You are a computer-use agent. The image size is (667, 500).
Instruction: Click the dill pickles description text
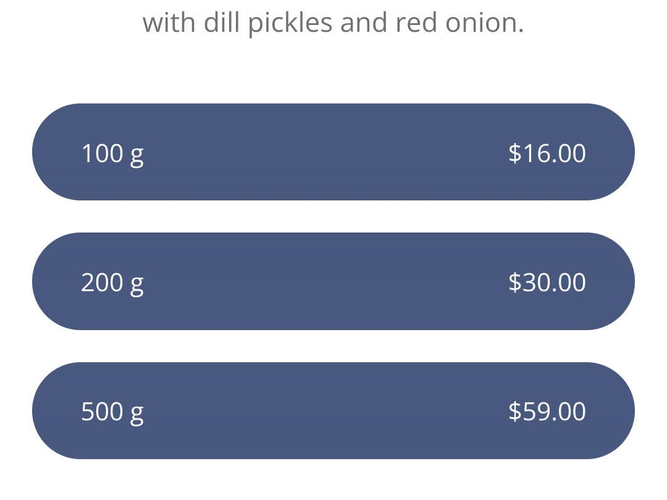point(333,22)
